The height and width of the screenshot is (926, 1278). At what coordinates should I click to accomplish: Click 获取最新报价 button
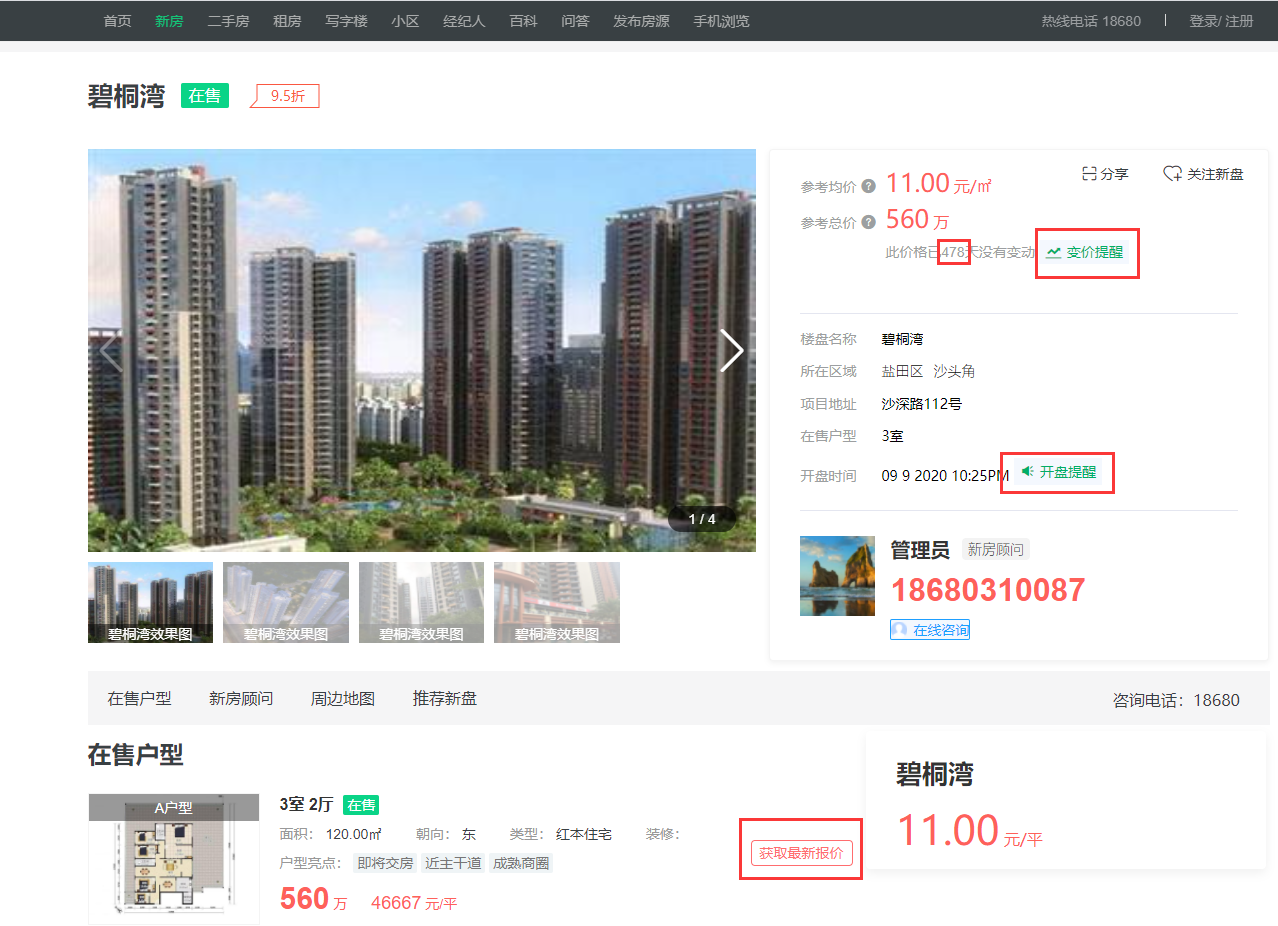coord(801,853)
